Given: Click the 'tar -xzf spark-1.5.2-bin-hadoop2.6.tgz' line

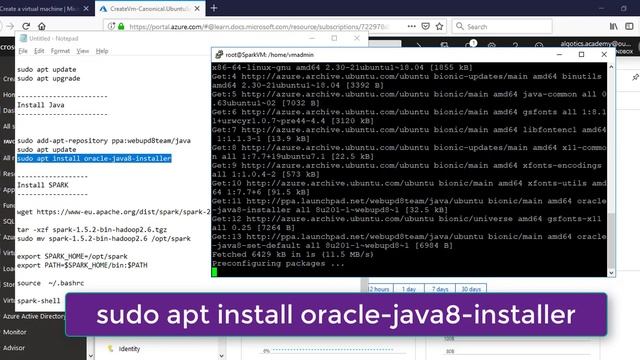Looking at the screenshot, I should [92, 230].
